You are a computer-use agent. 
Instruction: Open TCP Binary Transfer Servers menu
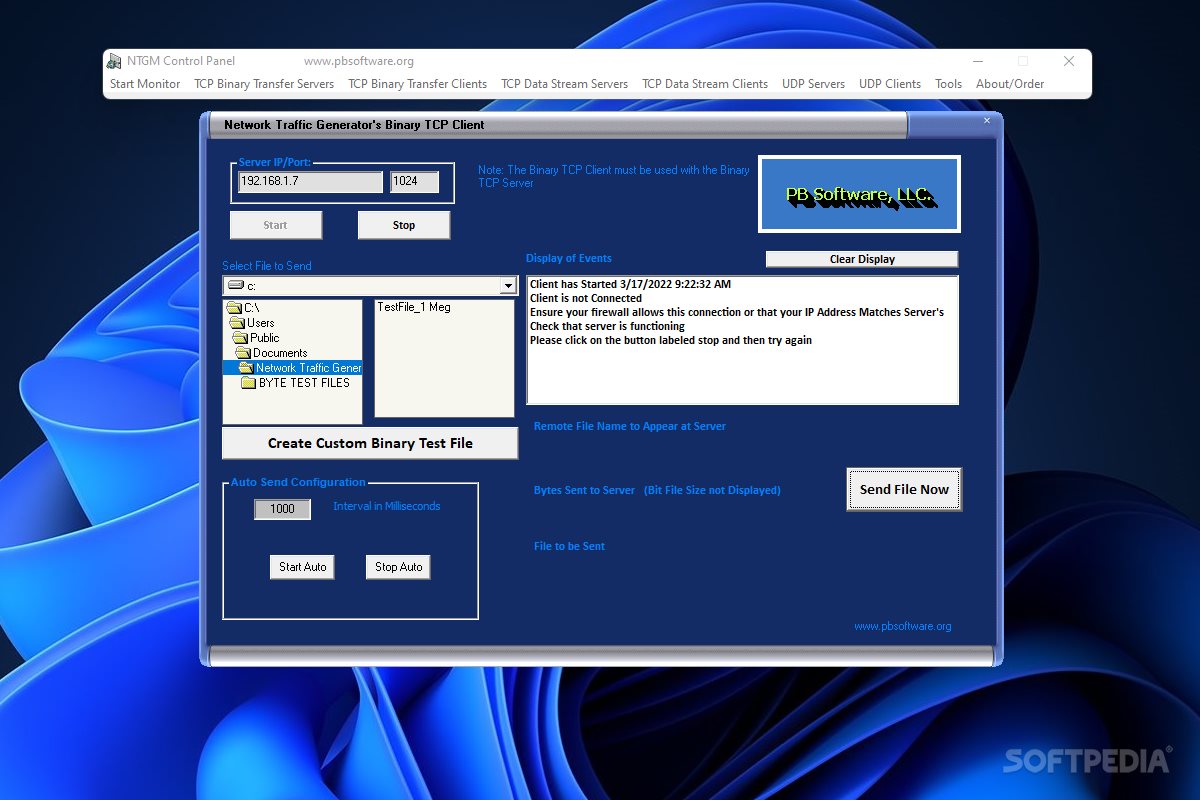264,84
